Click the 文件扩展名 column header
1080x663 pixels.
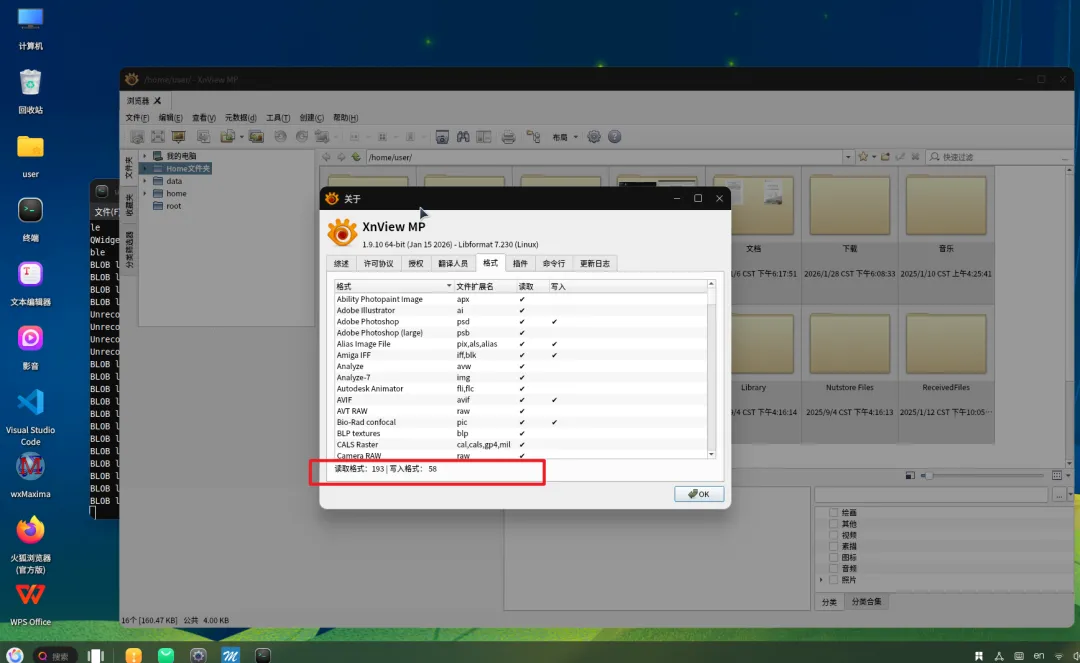484,286
